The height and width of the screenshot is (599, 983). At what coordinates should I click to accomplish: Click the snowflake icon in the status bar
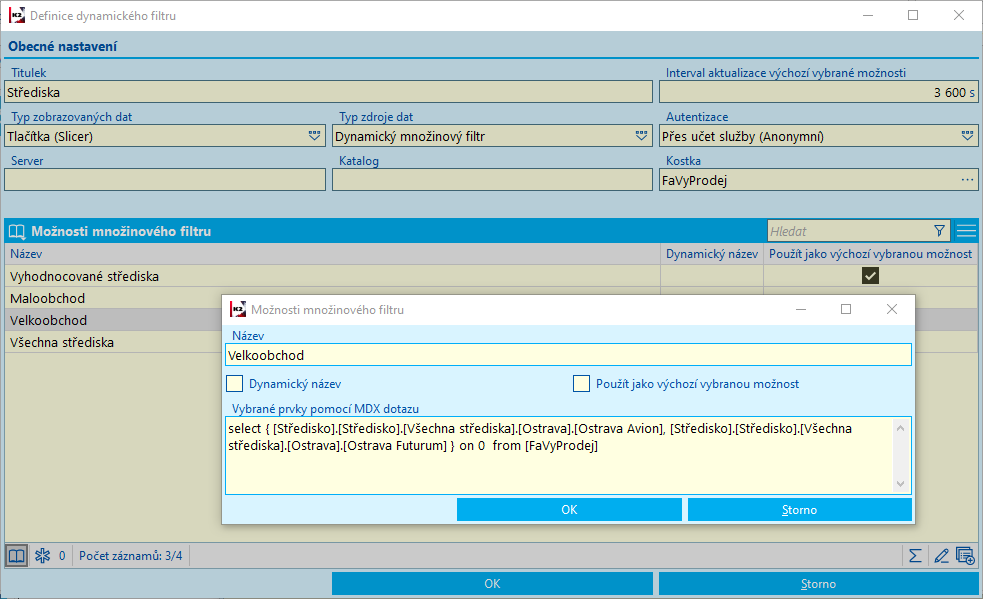pyautogui.click(x=43, y=556)
